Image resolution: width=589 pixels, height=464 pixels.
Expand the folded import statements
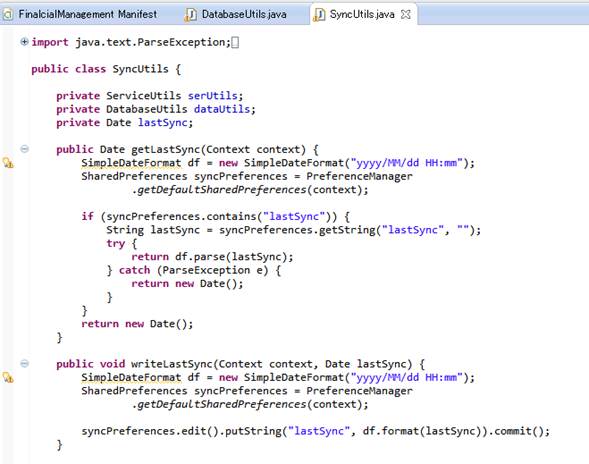(24, 42)
